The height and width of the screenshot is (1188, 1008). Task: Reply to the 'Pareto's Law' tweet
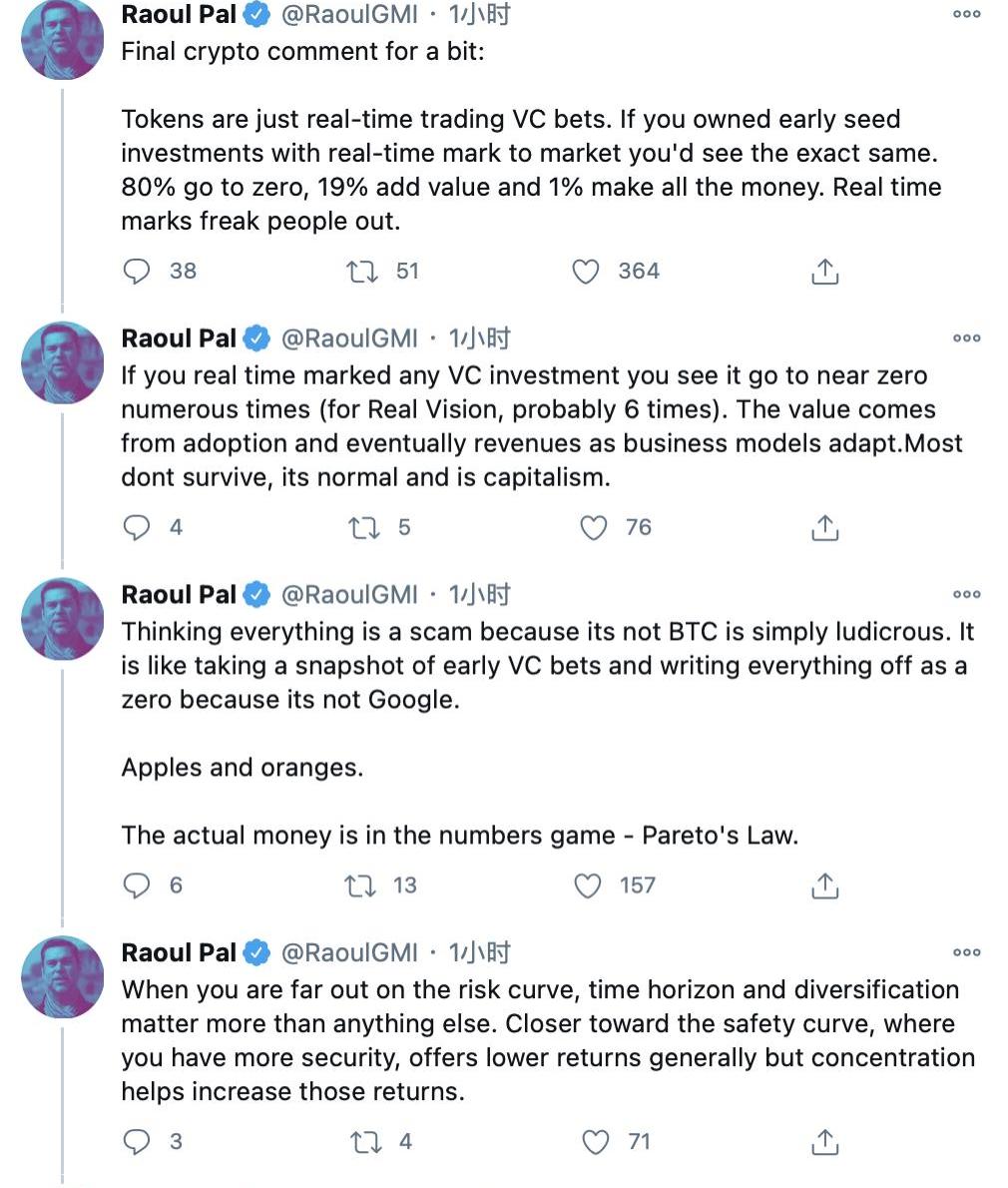pos(136,886)
